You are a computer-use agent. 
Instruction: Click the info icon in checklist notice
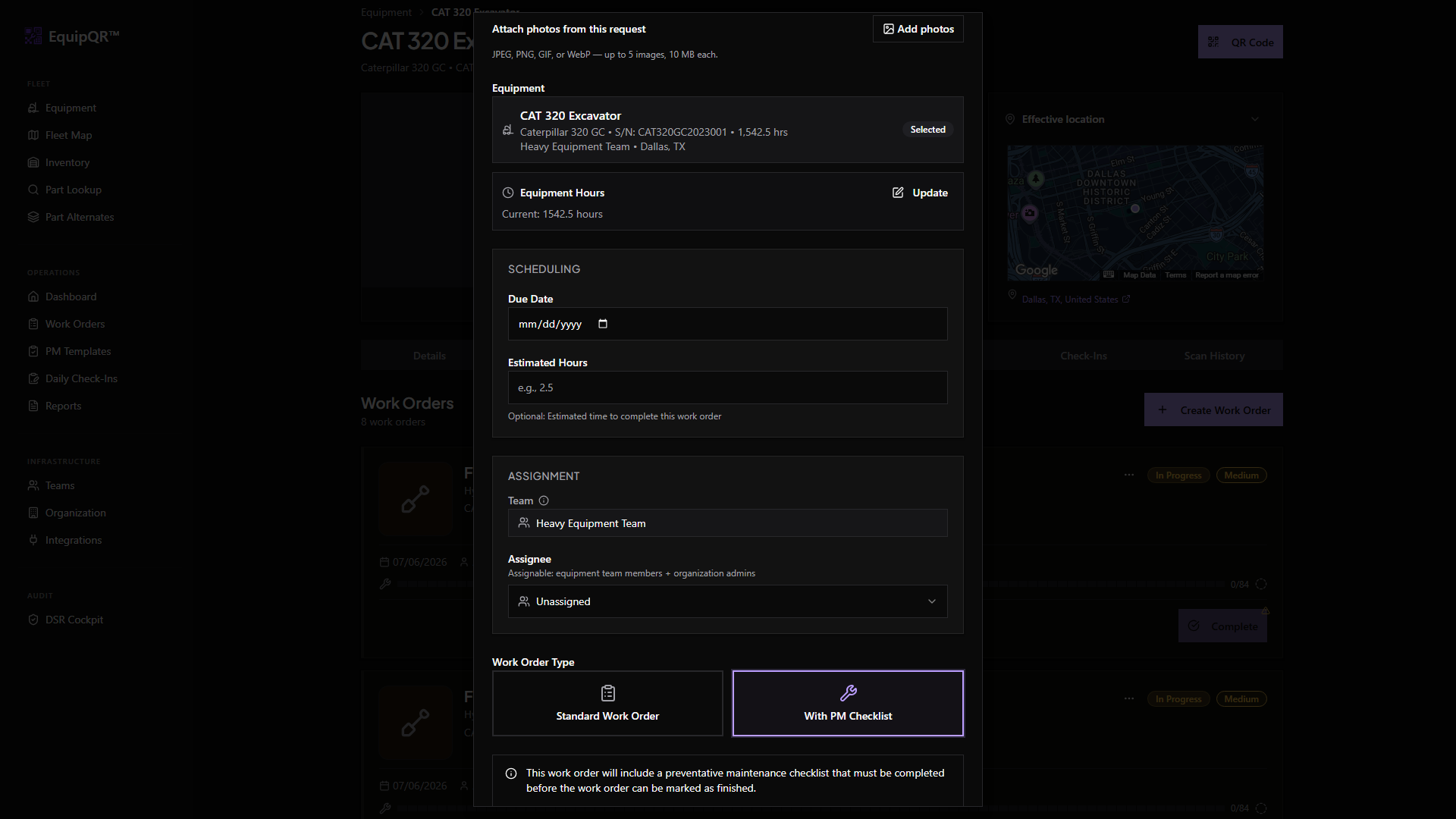511,773
